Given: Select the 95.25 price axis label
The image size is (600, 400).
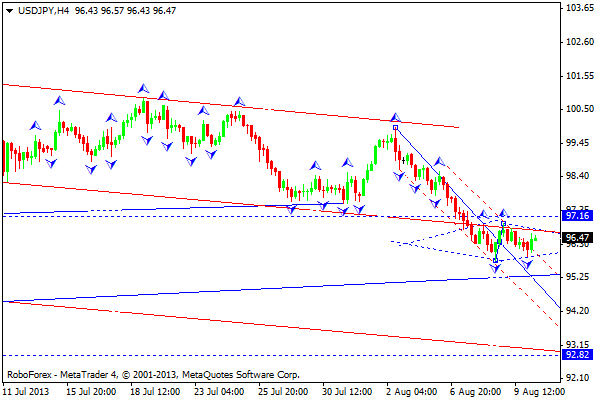Looking at the screenshot, I should (577, 277).
